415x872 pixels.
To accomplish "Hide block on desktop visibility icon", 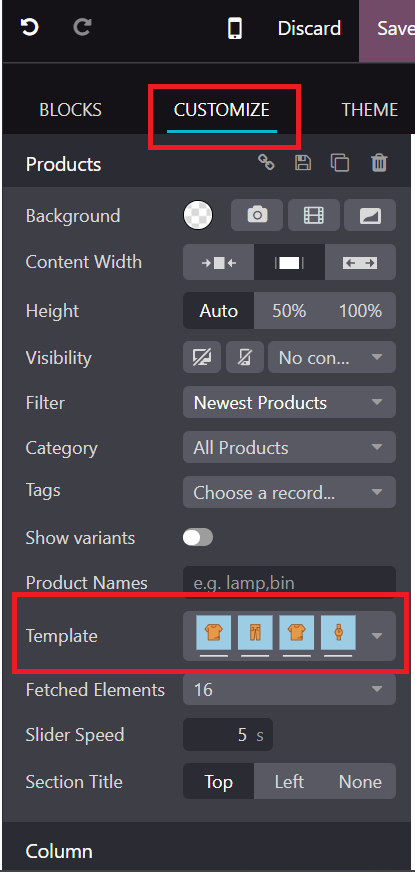I will coord(202,357).
